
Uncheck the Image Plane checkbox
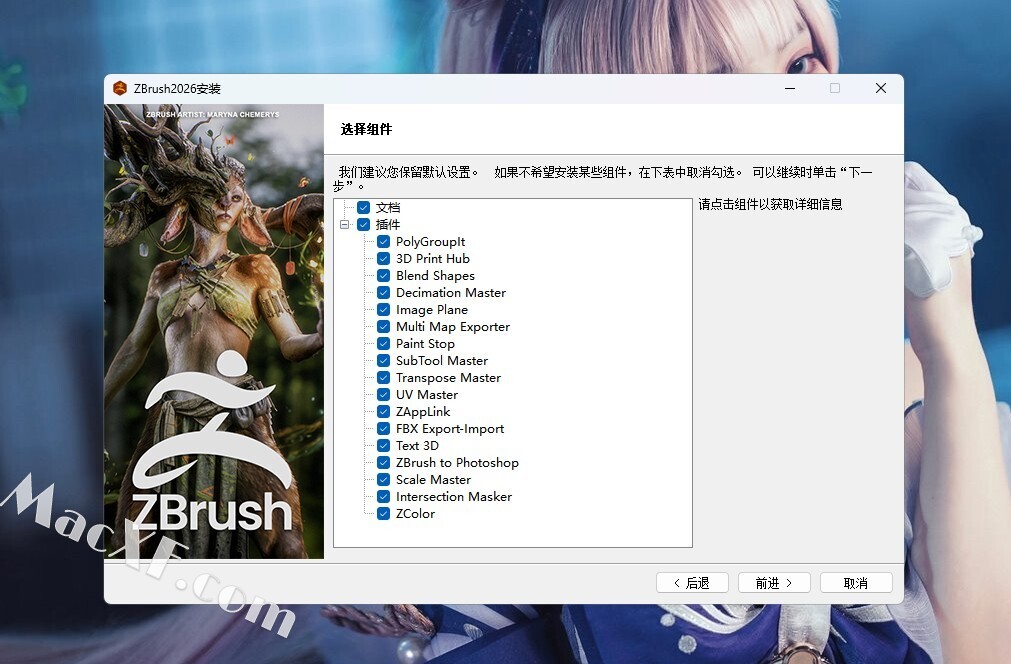(384, 309)
